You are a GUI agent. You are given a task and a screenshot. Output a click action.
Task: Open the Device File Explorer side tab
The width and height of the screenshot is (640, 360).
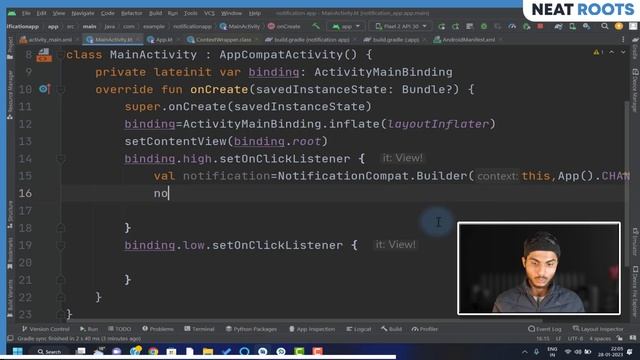(635, 292)
